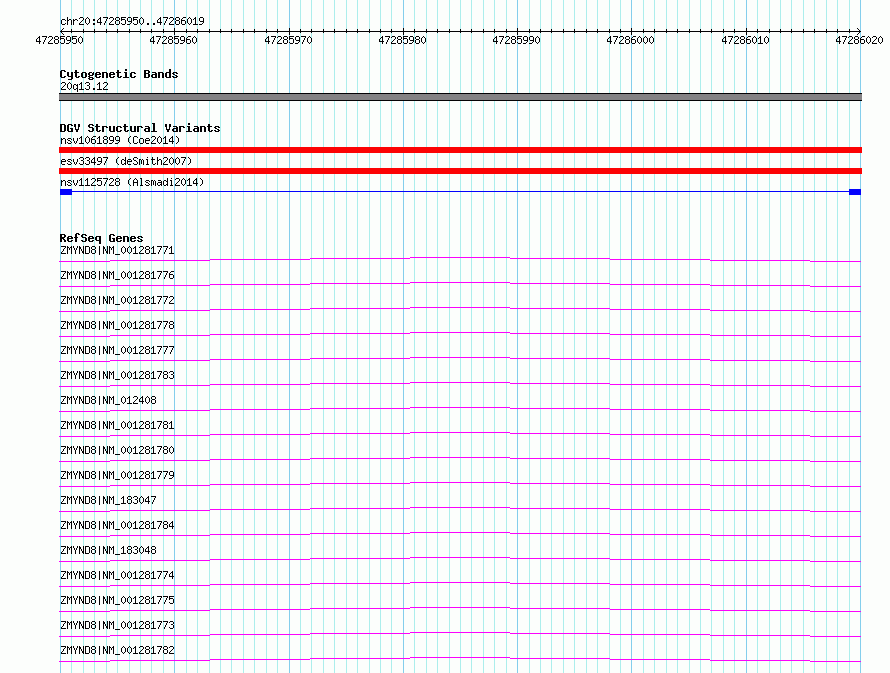The image size is (890, 673).
Task: Select transcript ZMYND8|NM_001281773
Action: coord(117,625)
